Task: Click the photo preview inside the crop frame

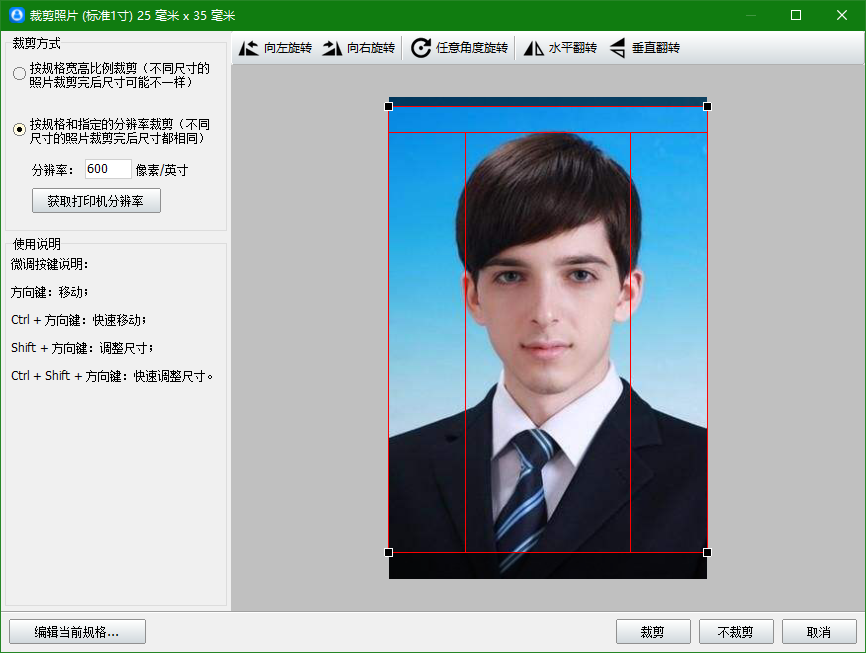Action: point(548,330)
